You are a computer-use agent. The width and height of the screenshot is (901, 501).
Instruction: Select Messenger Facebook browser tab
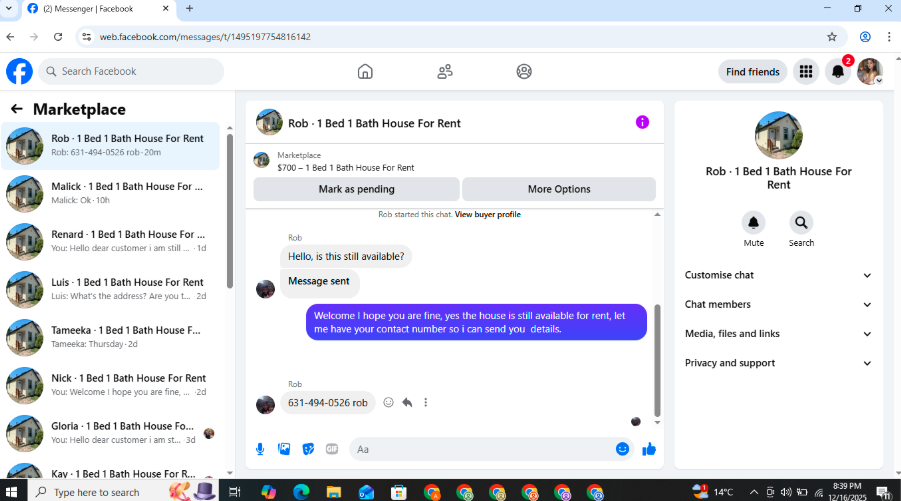99,9
